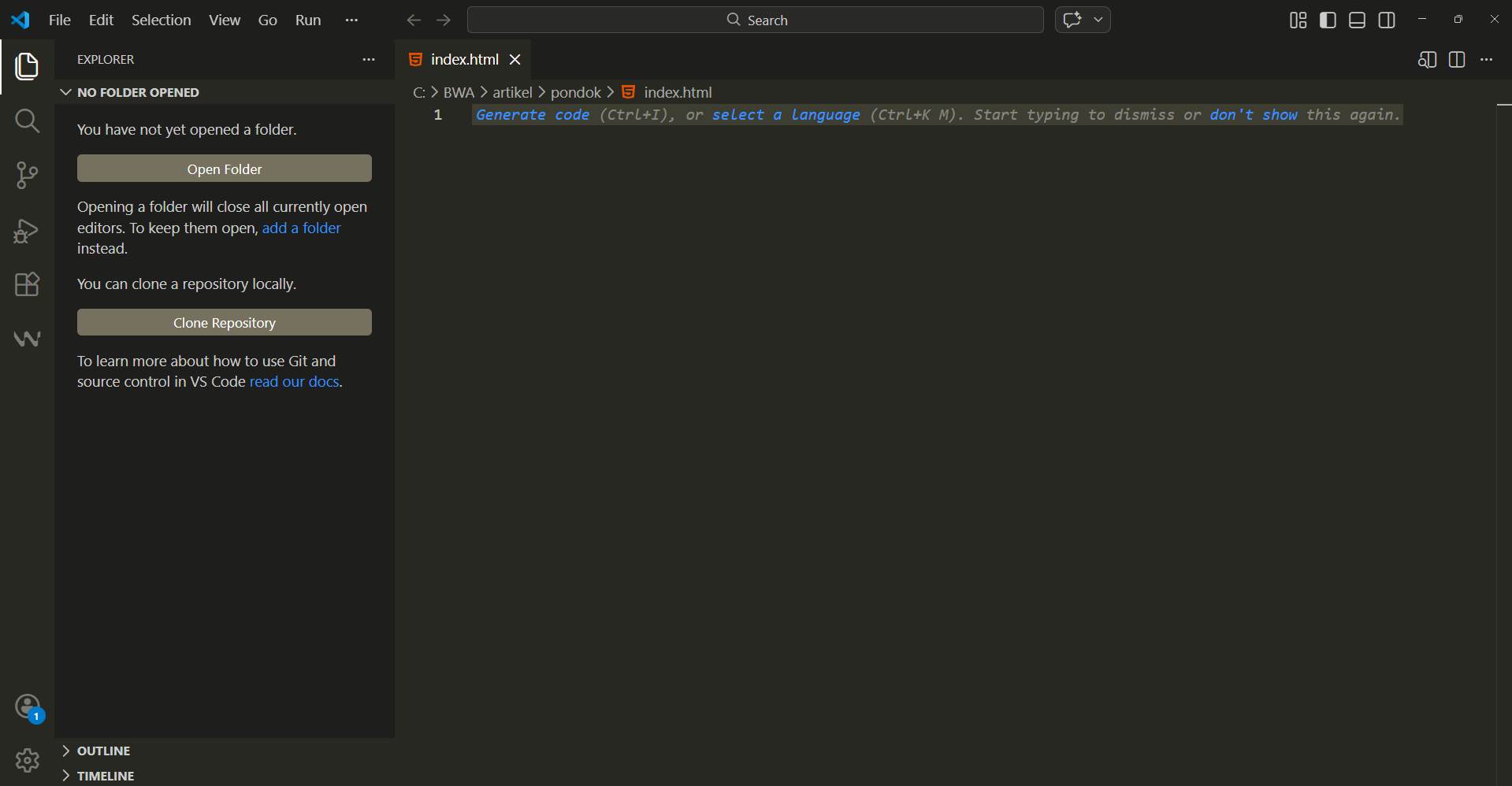Expand the OUTLINE section
This screenshot has width=1512, height=786.
pyautogui.click(x=103, y=751)
